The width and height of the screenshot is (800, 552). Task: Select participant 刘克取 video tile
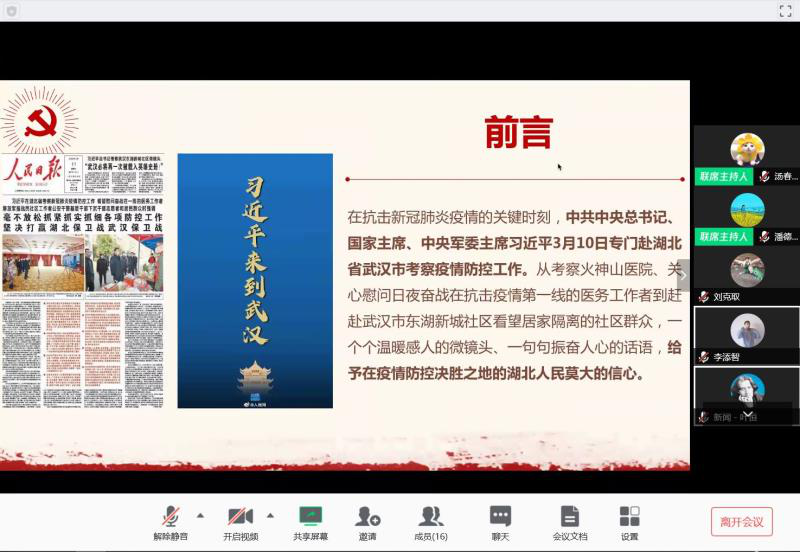point(746,273)
